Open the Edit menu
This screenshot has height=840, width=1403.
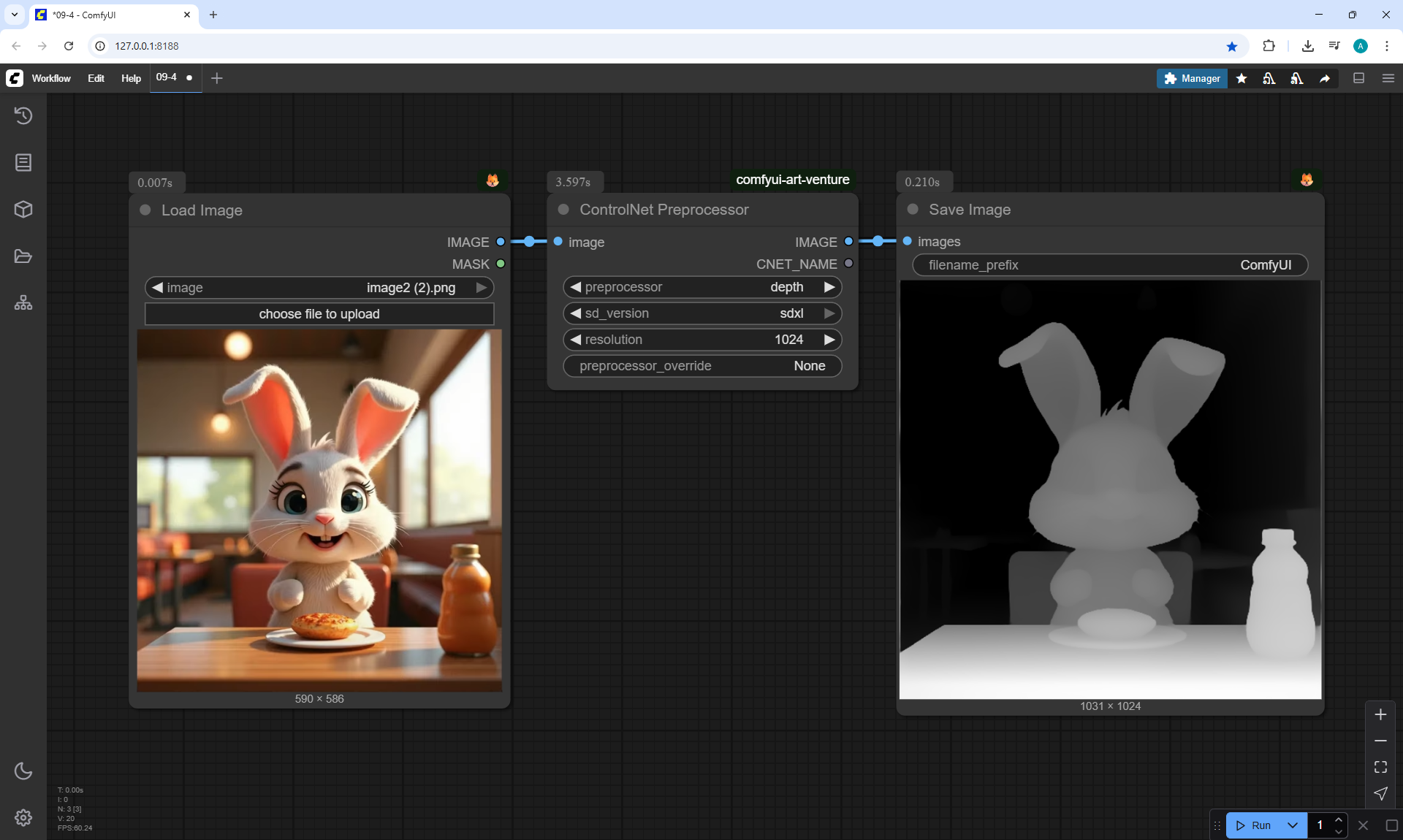pyautogui.click(x=96, y=78)
